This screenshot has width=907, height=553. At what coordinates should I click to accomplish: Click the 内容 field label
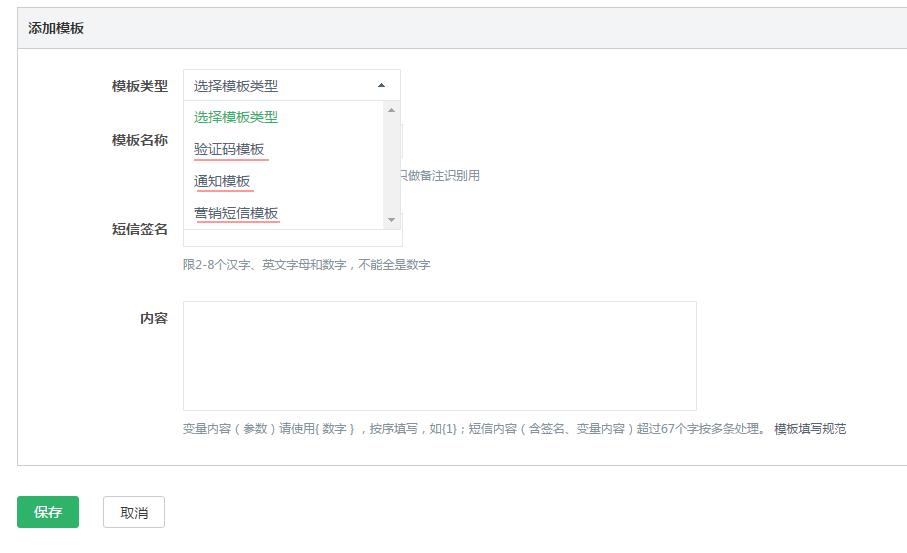[x=154, y=318]
